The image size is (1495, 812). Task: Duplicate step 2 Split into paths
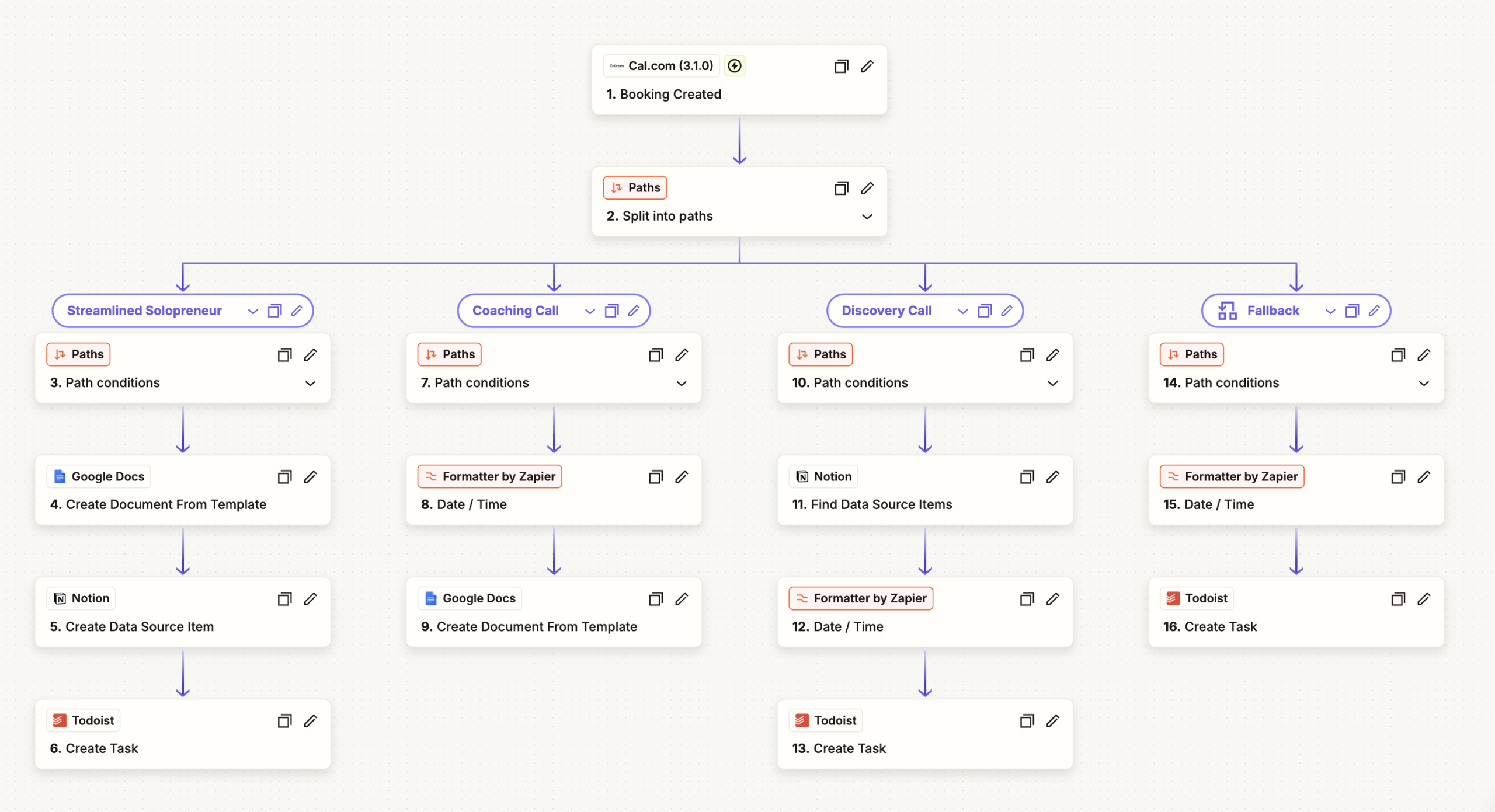[841, 188]
